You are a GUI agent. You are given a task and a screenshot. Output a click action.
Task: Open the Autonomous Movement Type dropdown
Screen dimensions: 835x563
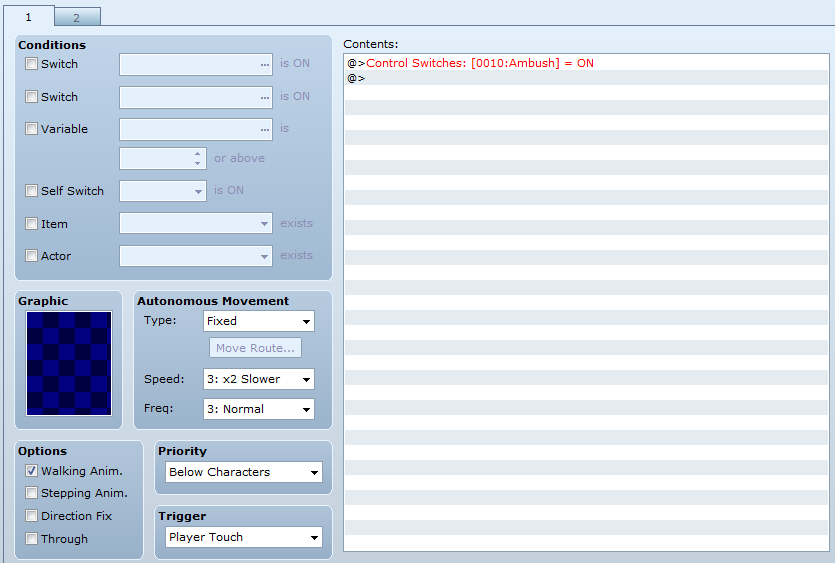(x=258, y=321)
